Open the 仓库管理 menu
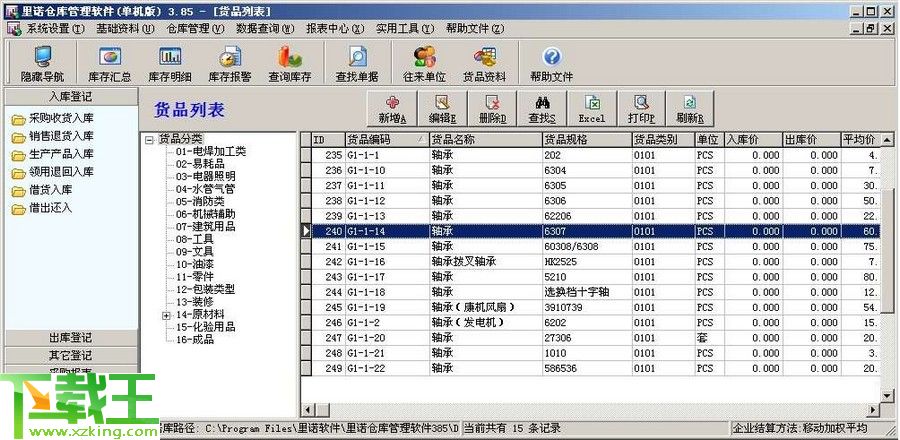Screen dimensions: 900x440 tap(195, 28)
